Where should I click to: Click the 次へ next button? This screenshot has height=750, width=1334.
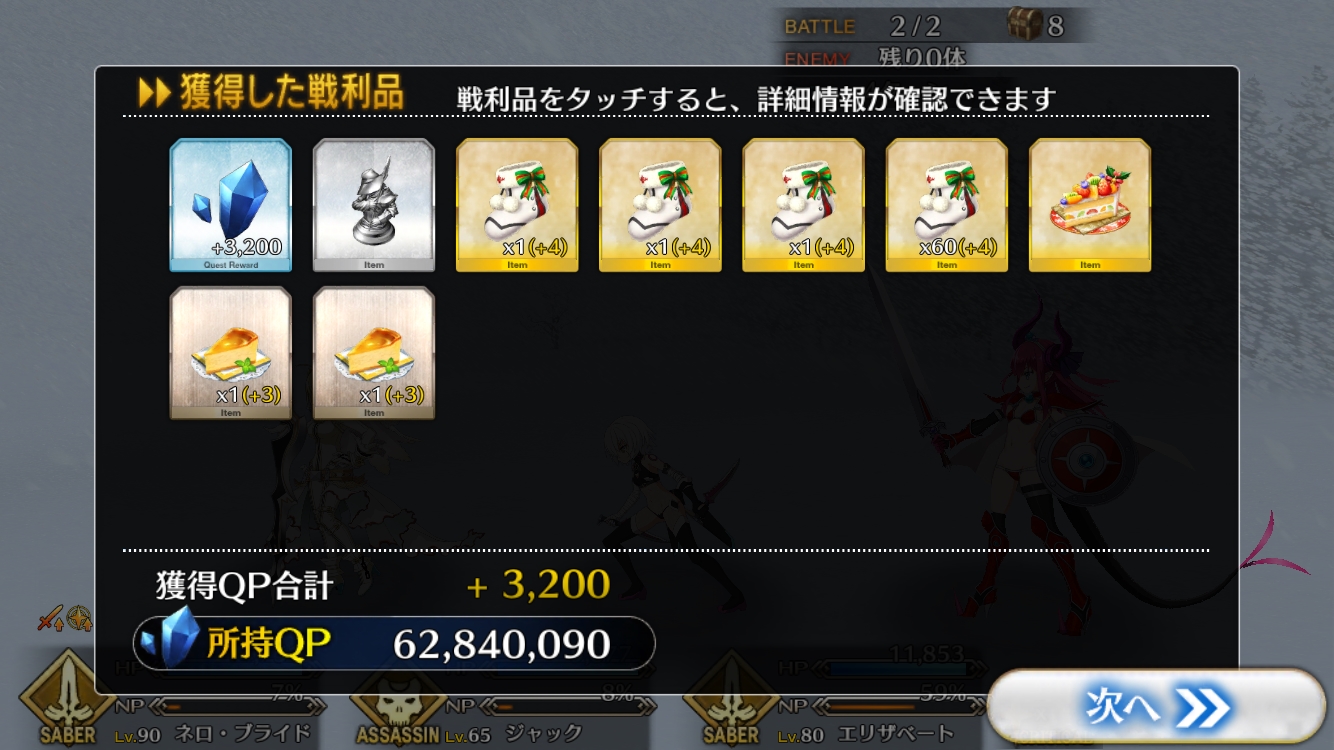pyautogui.click(x=1156, y=708)
